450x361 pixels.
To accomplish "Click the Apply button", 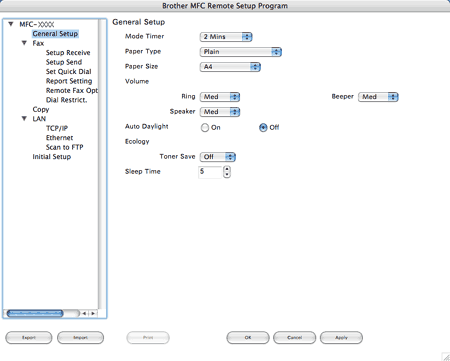I will tap(341, 338).
